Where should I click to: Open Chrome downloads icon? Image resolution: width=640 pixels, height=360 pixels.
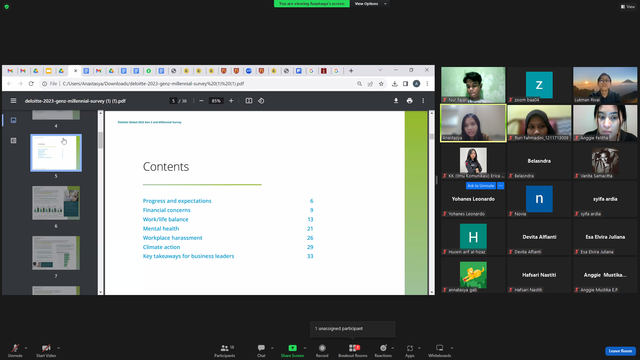tap(394, 84)
